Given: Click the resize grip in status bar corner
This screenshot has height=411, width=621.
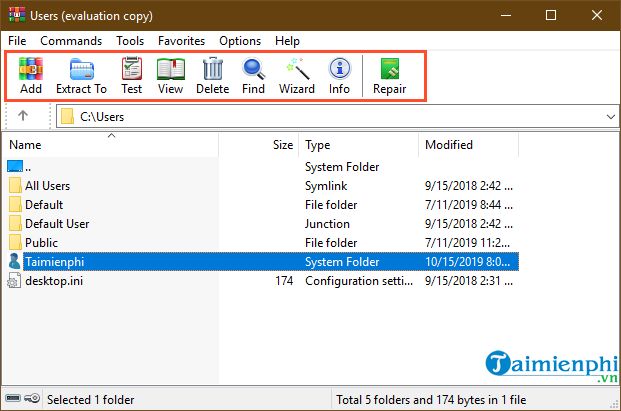Looking at the screenshot, I should click(614, 403).
